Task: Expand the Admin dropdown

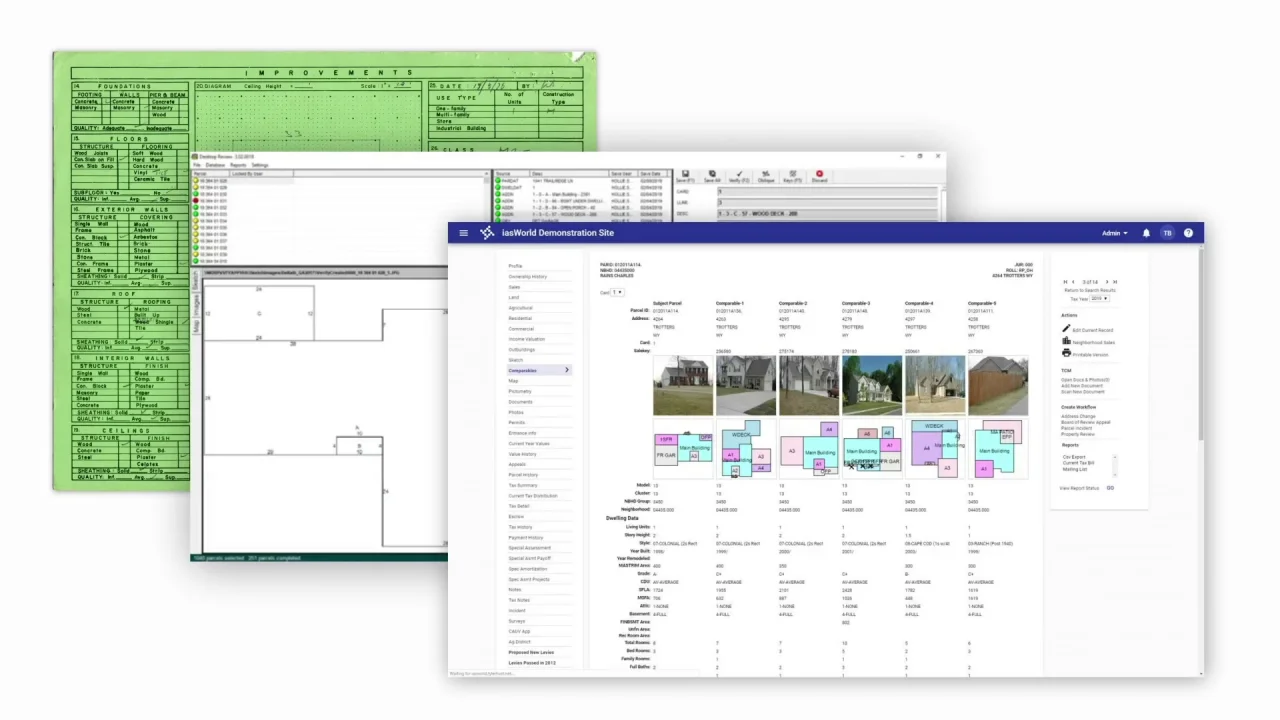Action: point(1114,233)
